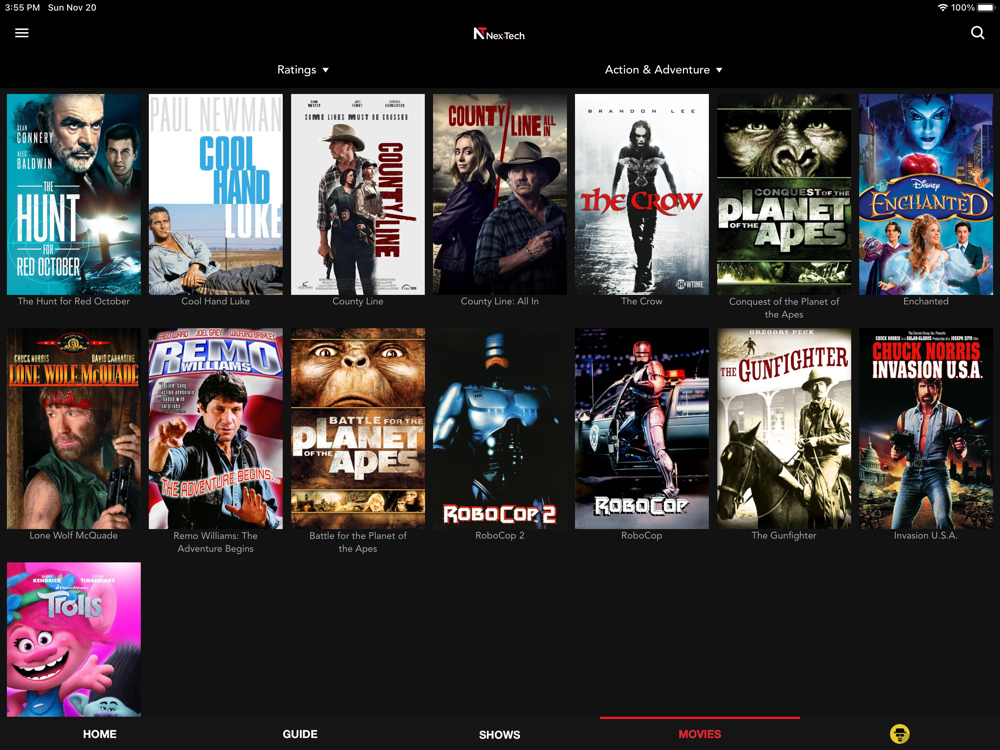Expand the Action & Adventure genre dropdown

pyautogui.click(x=663, y=70)
